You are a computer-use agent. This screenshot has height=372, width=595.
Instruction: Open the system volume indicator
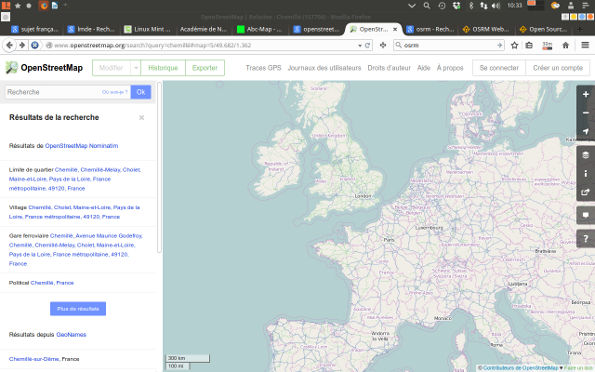(x=496, y=5)
